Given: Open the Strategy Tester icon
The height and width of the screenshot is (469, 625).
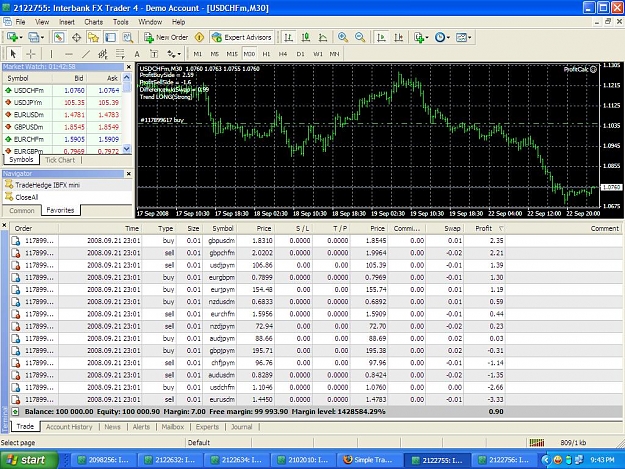Looking at the screenshot, I should click(x=128, y=37).
